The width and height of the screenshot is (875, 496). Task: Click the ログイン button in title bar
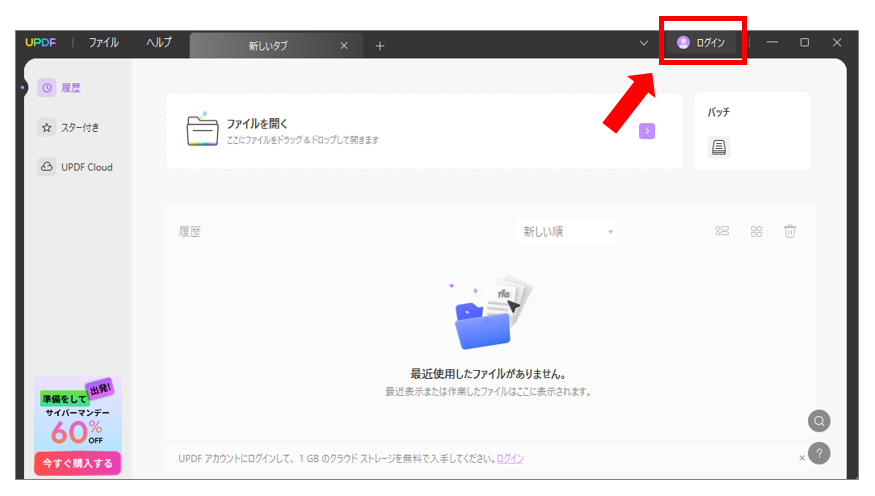click(x=701, y=42)
